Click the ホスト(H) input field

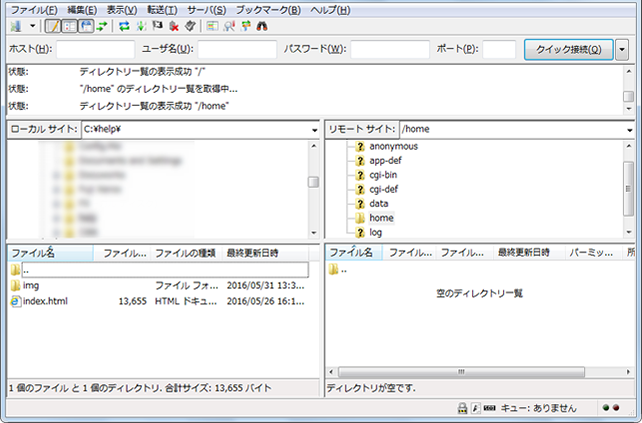[x=95, y=49]
